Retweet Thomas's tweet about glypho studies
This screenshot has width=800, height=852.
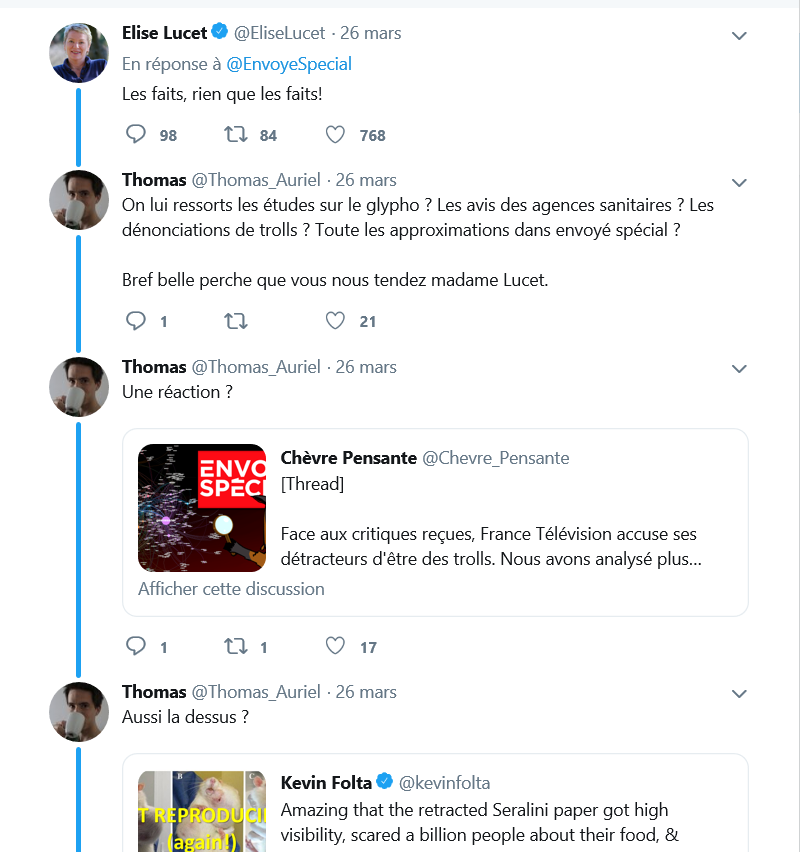click(236, 321)
